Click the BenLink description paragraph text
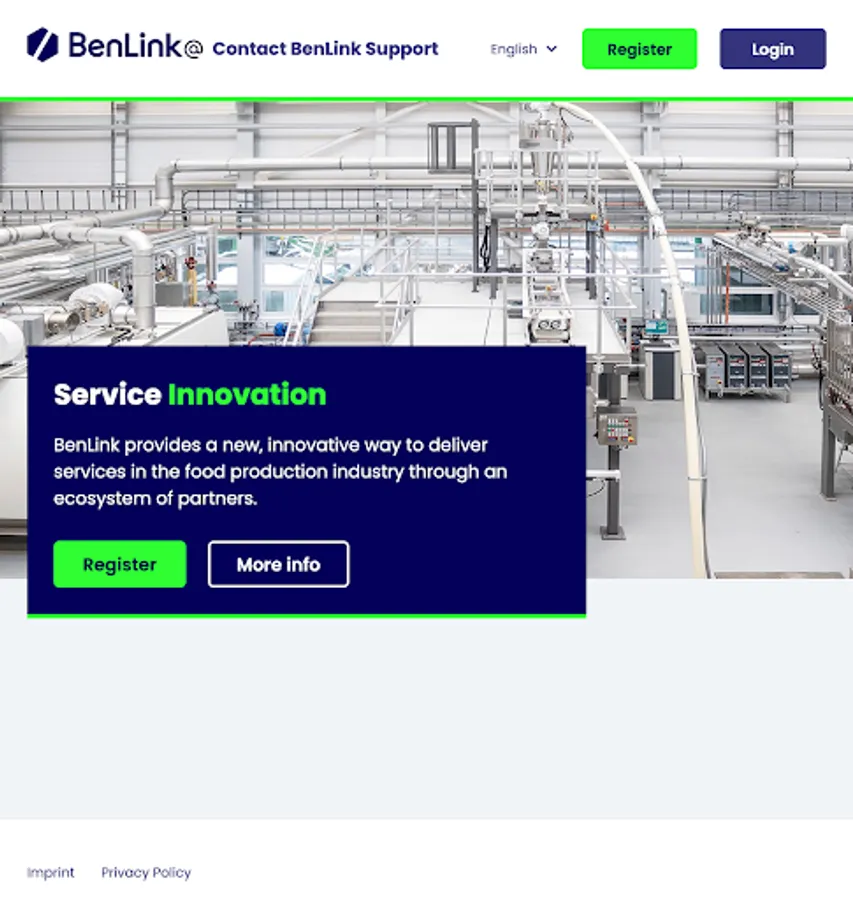 point(280,472)
